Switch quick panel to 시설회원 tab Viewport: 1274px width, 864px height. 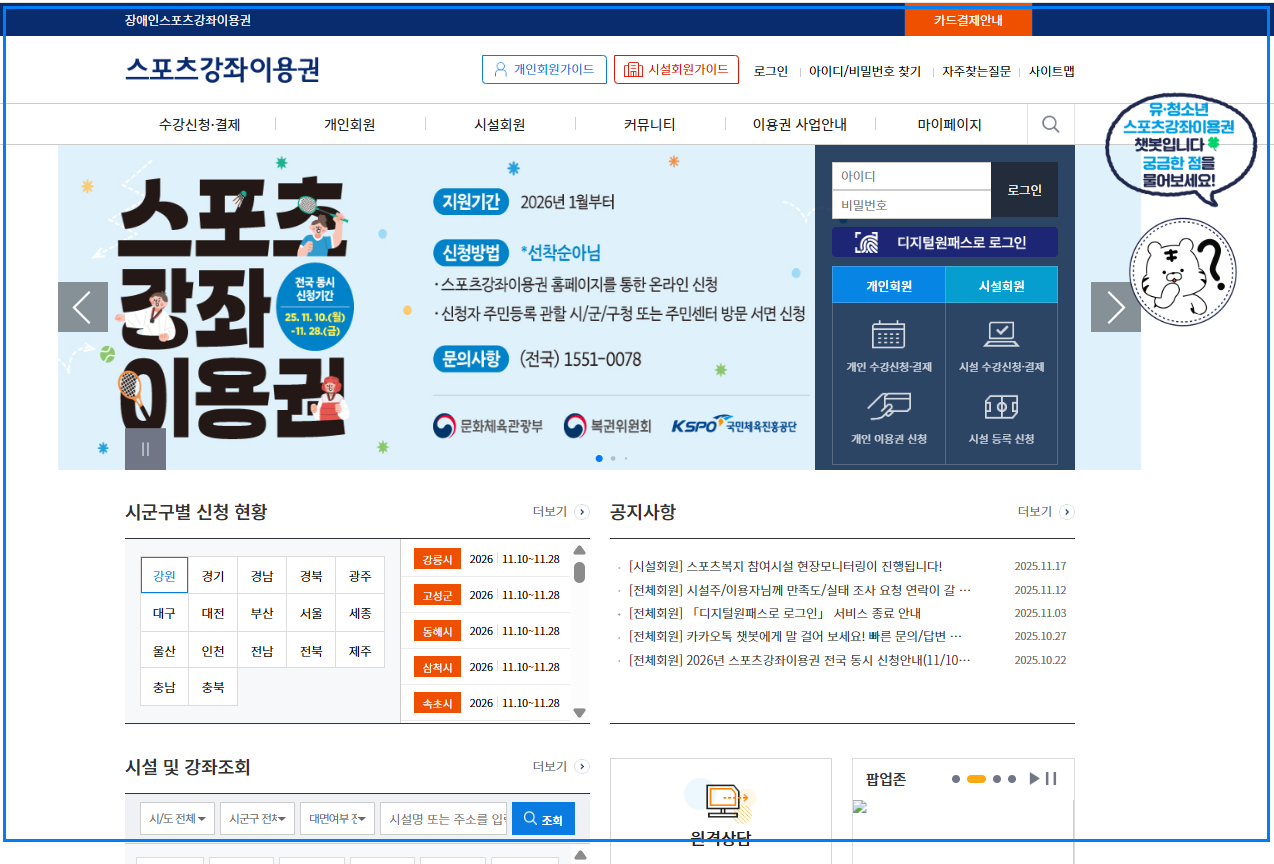tap(1001, 284)
